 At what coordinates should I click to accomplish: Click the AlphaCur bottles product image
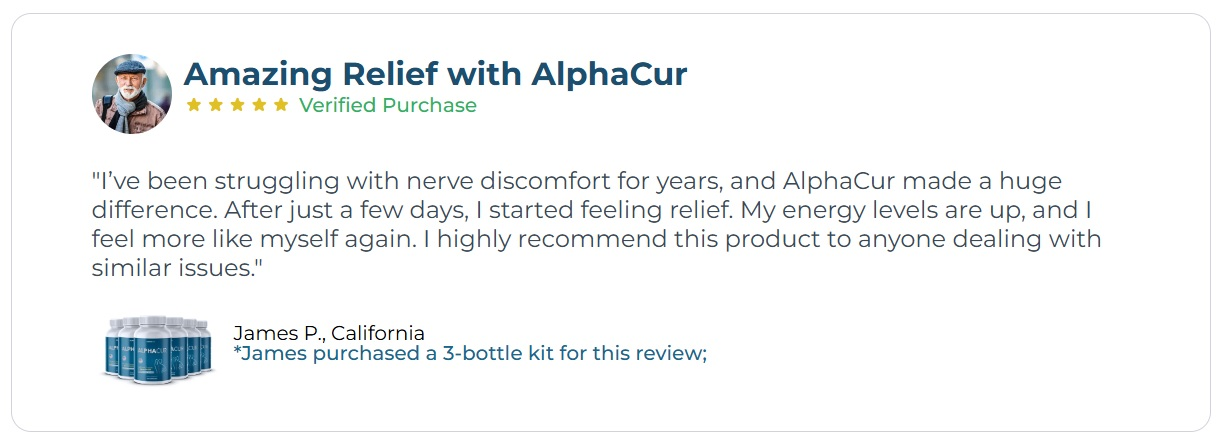click(158, 349)
